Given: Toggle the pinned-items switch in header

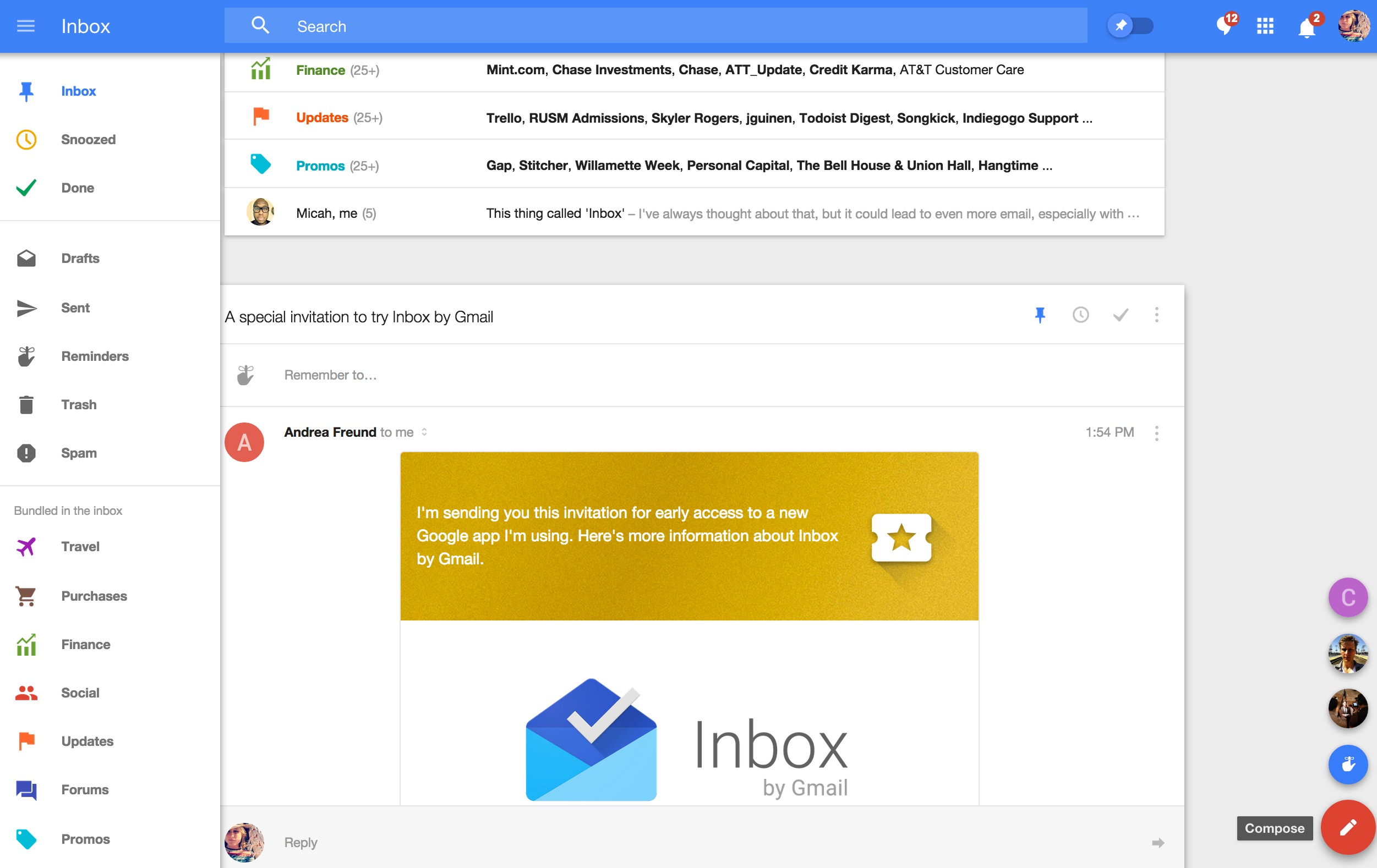Looking at the screenshot, I should point(1130,26).
